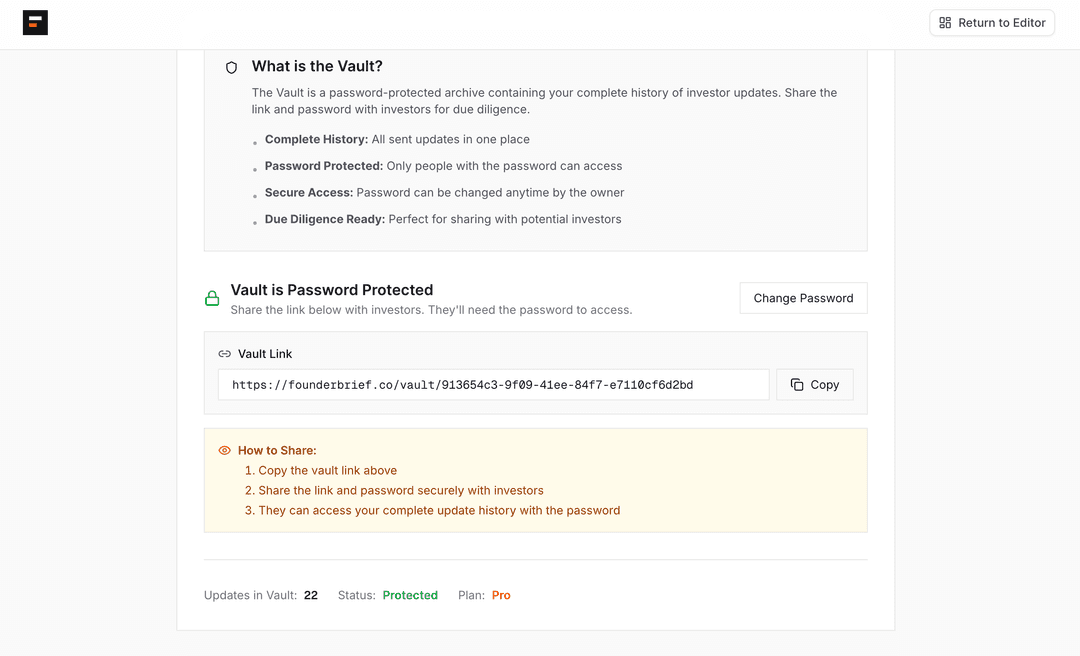This screenshot has height=656, width=1080.
Task: Click the shield icon beside Vault heading
Action: [x=231, y=68]
